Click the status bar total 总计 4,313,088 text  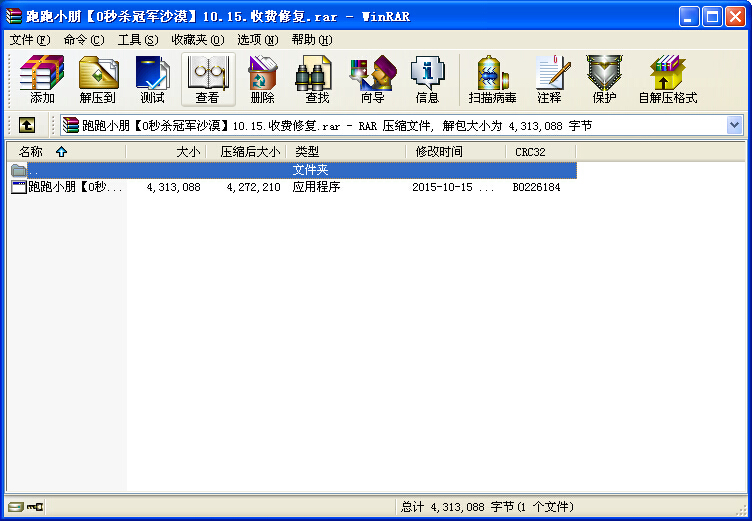tap(487, 507)
